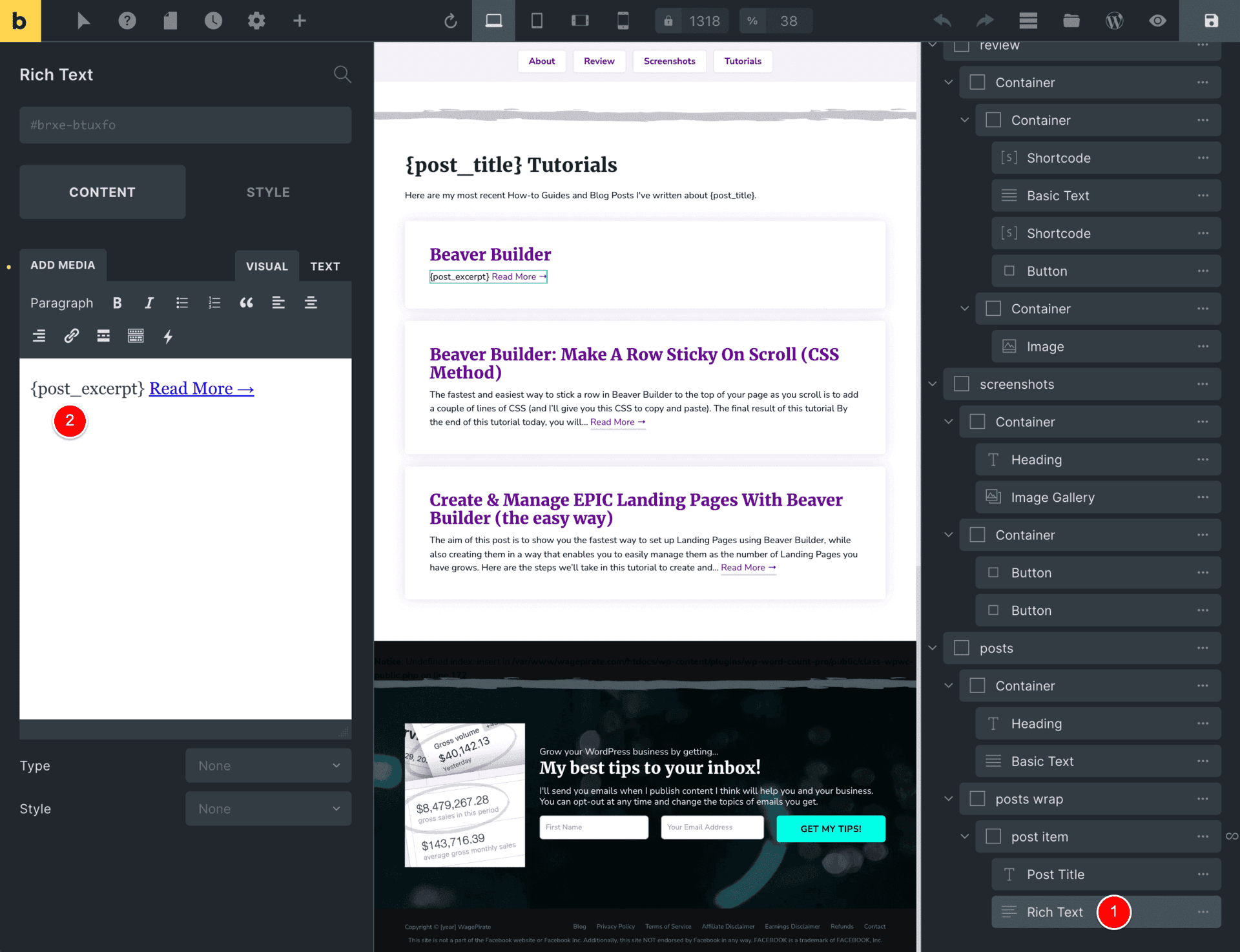Toggle the structure panel icon
Image resolution: width=1240 pixels, height=952 pixels.
pyautogui.click(x=1028, y=21)
